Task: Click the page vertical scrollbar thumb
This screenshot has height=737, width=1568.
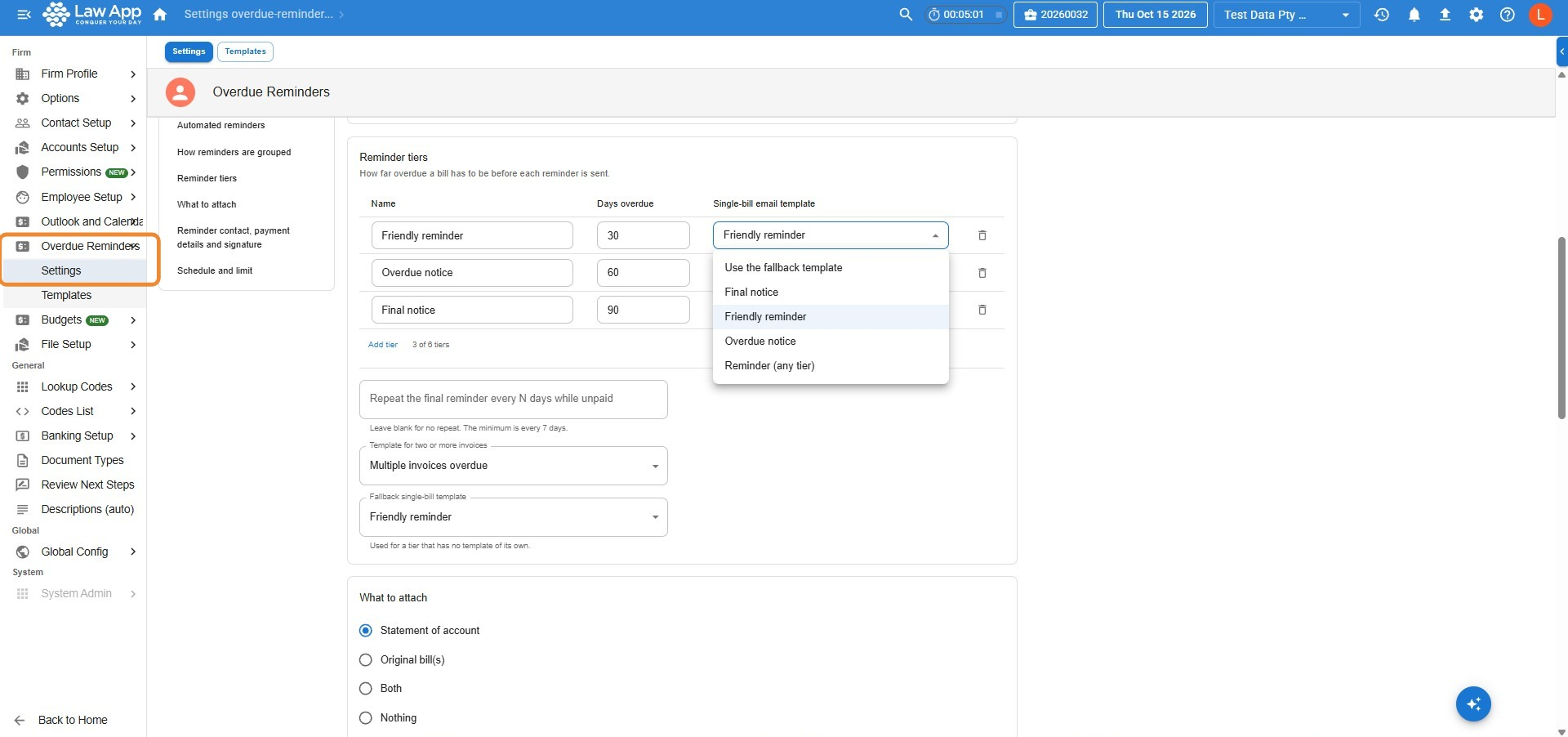Action: [1561, 327]
